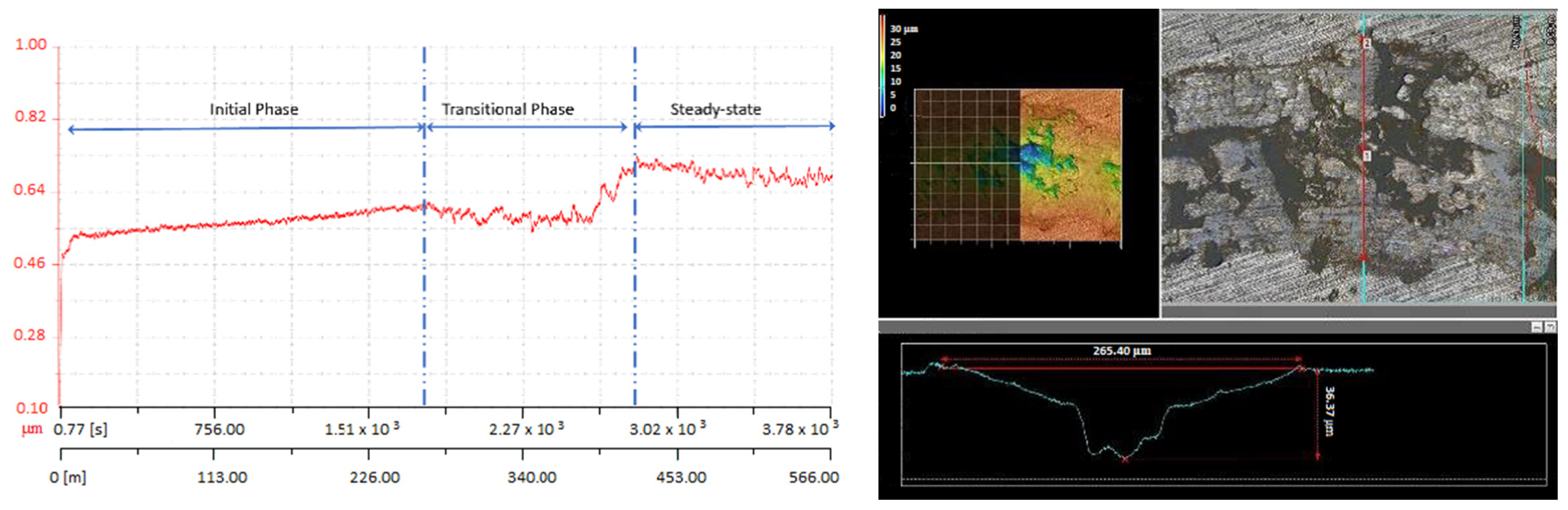Image resolution: width=1568 pixels, height=510 pixels.
Task: Click the 0.77 [s] time axis label
Action: coord(80,429)
